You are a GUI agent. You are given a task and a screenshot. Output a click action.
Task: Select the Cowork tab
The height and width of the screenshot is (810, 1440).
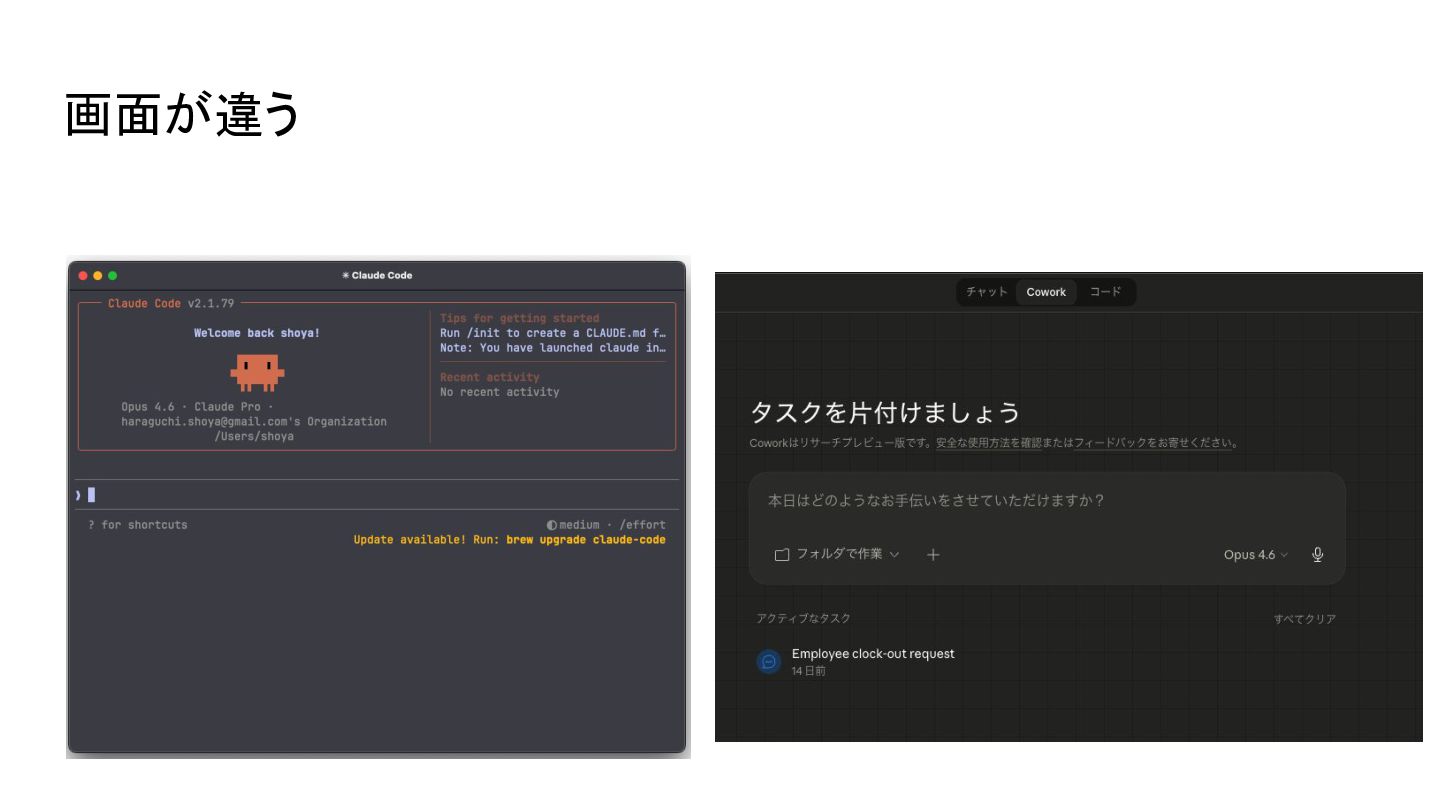pos(1046,292)
